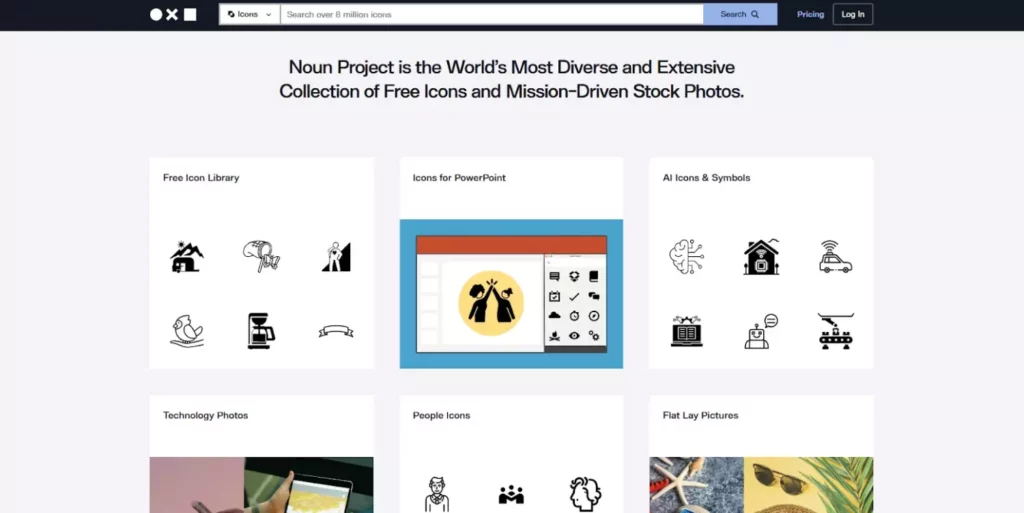Image resolution: width=1024 pixels, height=513 pixels.
Task: Select the robotic conveyor belt icon
Action: pyautogui.click(x=836, y=331)
